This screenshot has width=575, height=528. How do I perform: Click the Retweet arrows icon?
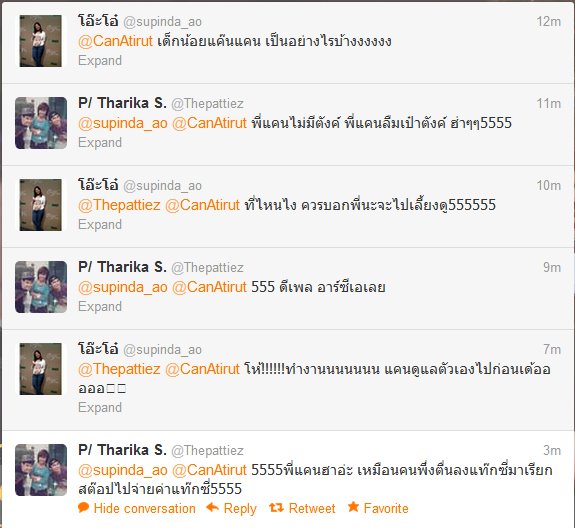[276, 508]
